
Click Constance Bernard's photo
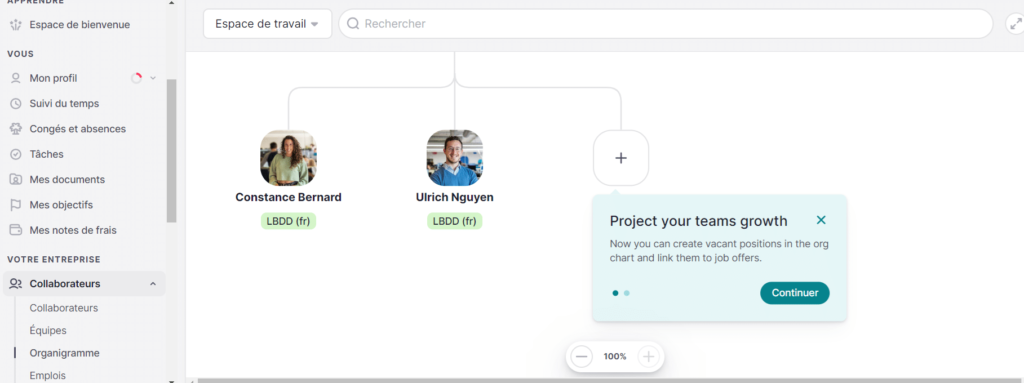pyautogui.click(x=288, y=158)
